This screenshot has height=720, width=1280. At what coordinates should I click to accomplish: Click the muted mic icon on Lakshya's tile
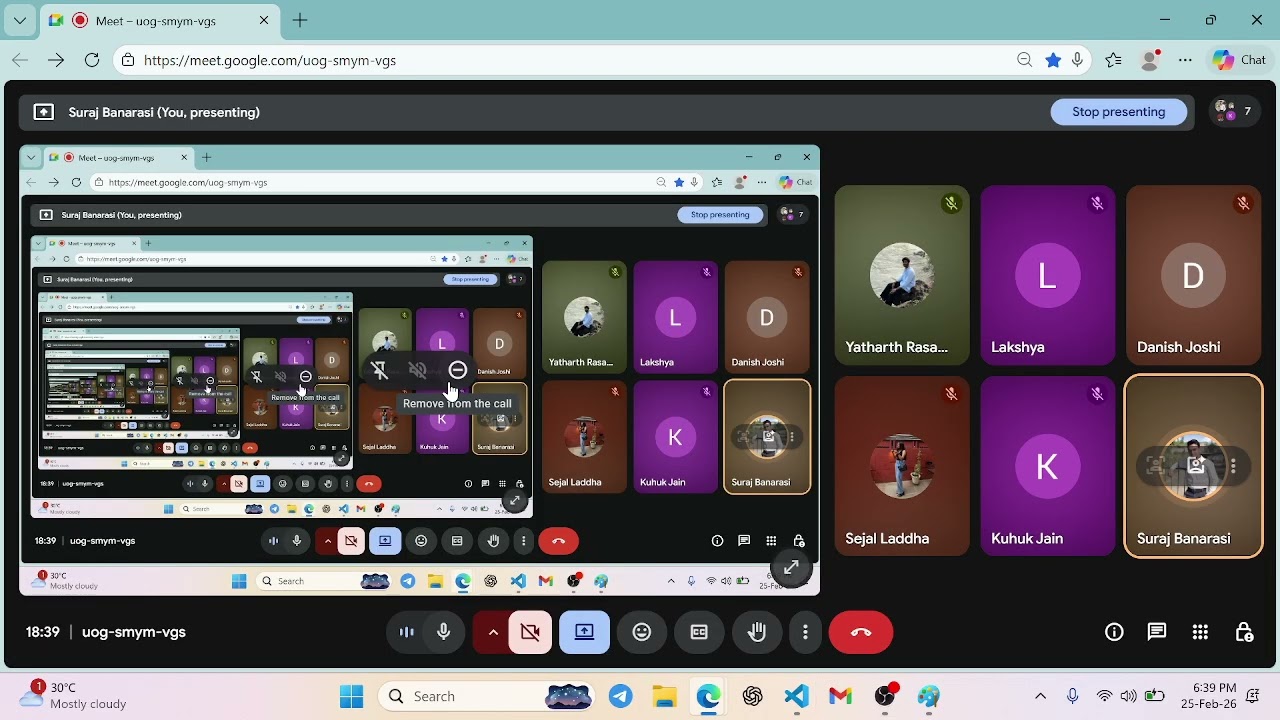pyautogui.click(x=1097, y=203)
